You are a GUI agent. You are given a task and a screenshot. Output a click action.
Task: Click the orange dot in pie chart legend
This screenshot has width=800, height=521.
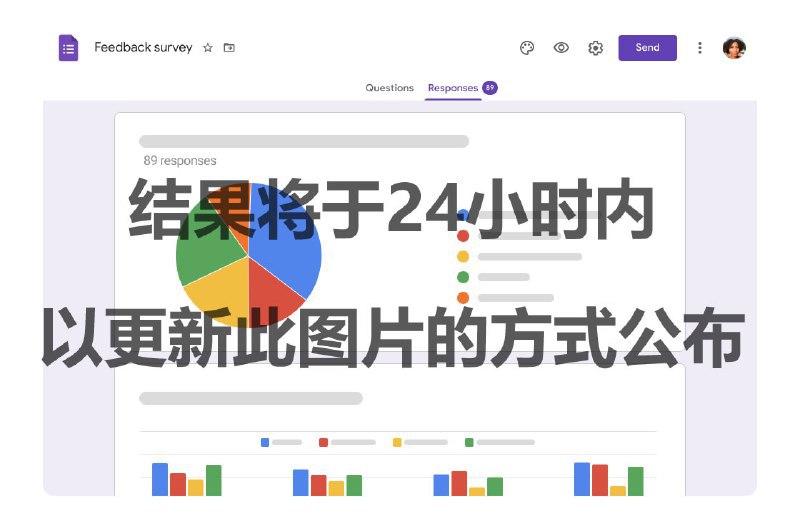(463, 298)
